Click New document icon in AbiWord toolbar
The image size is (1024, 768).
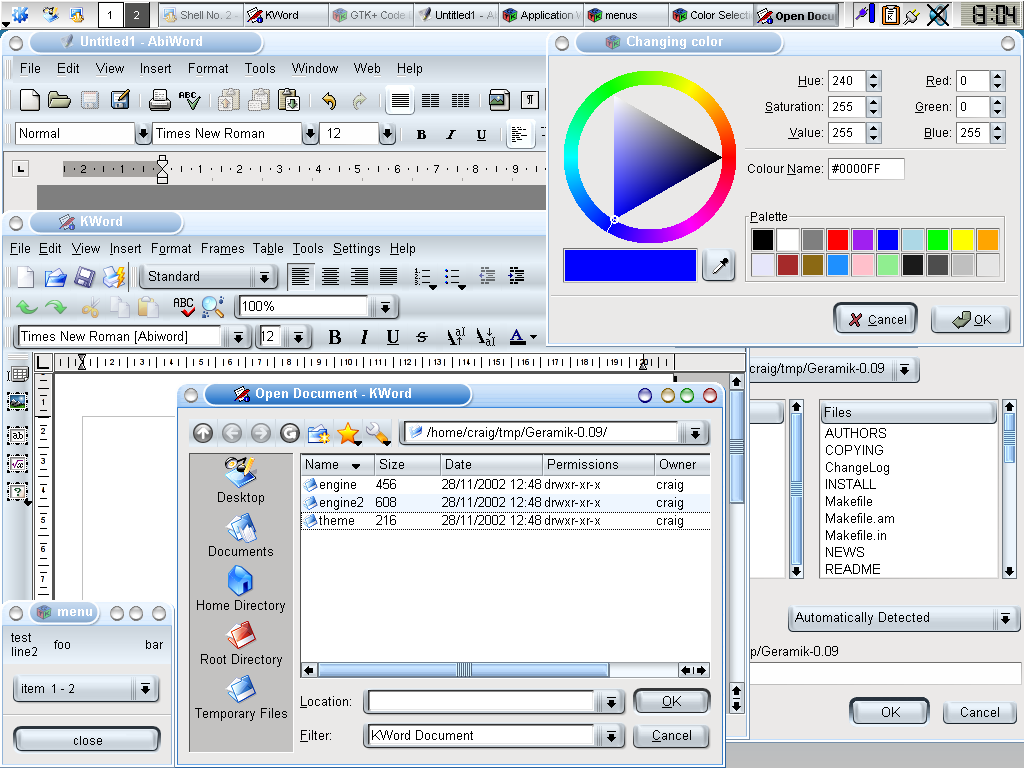[29, 100]
